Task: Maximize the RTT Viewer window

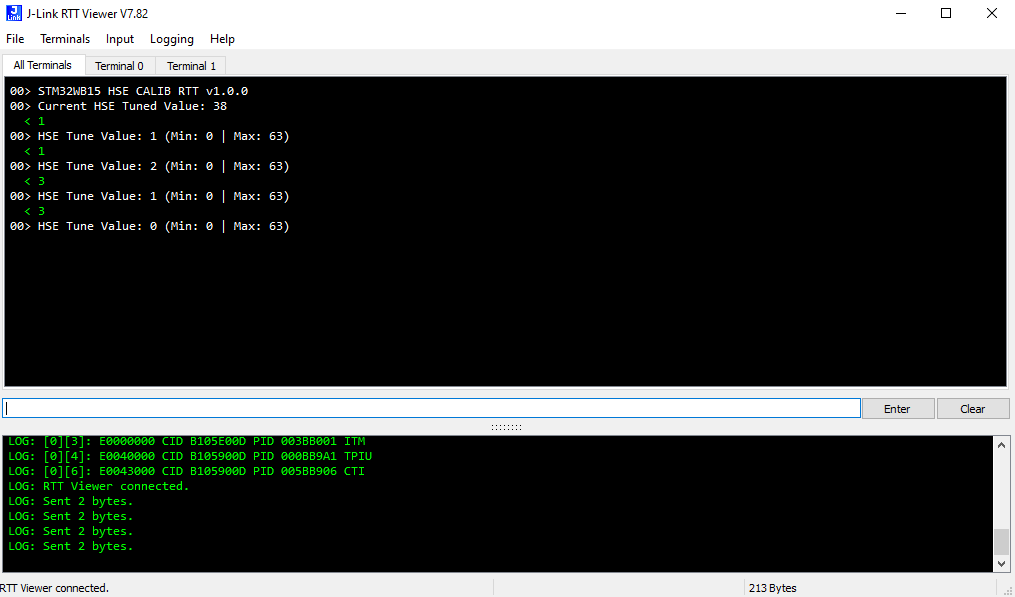Action: point(946,13)
